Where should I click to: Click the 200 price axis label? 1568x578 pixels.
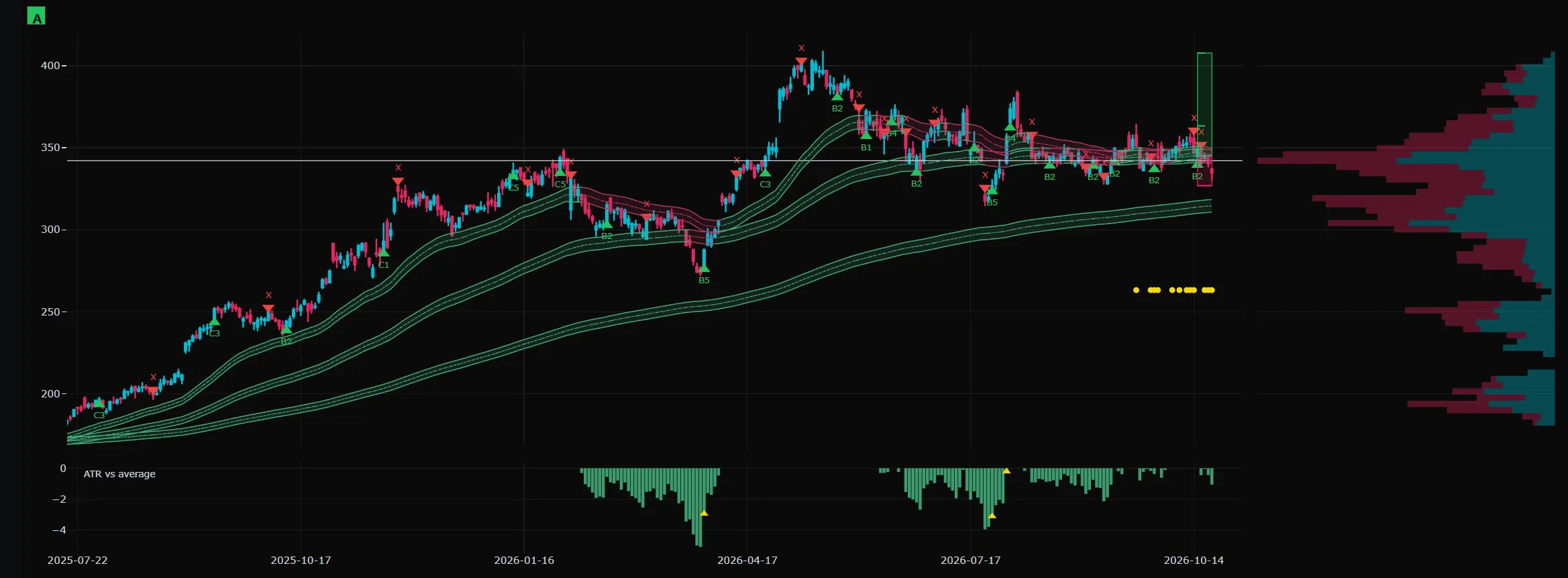(x=50, y=394)
